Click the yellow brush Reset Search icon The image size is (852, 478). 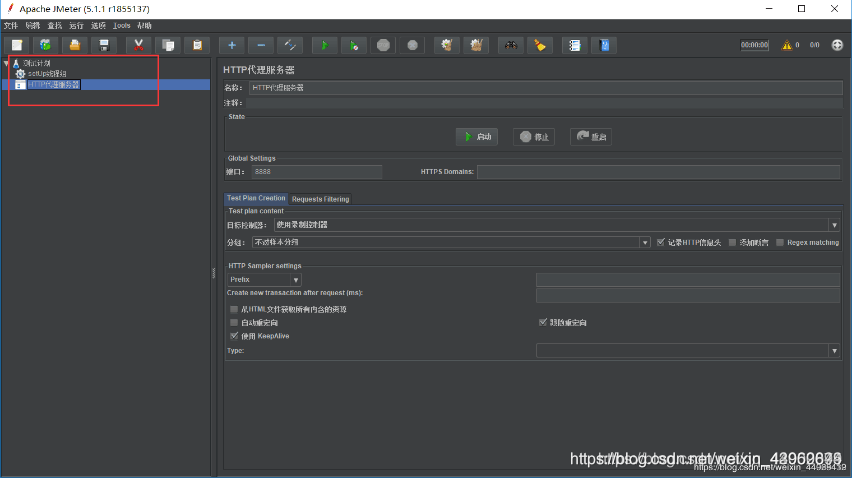coord(540,45)
